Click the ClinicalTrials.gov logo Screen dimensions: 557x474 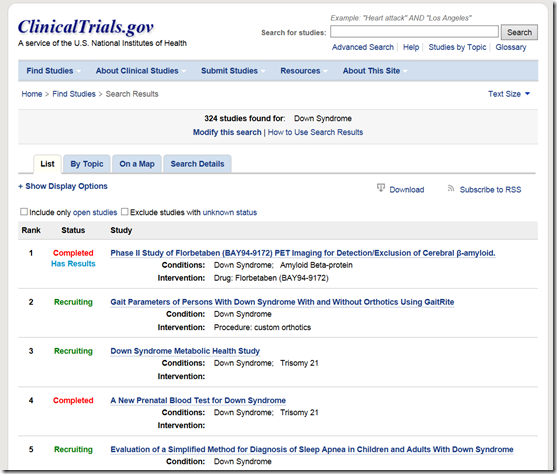coord(86,27)
